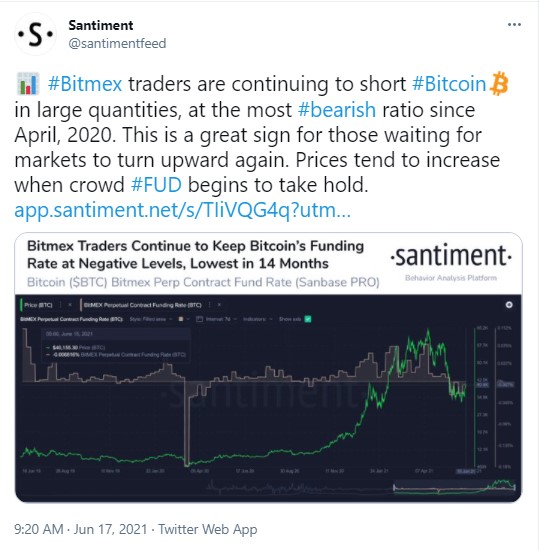Click the chart settings gear icon
Viewport: 539px width, 550px height.
[x=509, y=305]
